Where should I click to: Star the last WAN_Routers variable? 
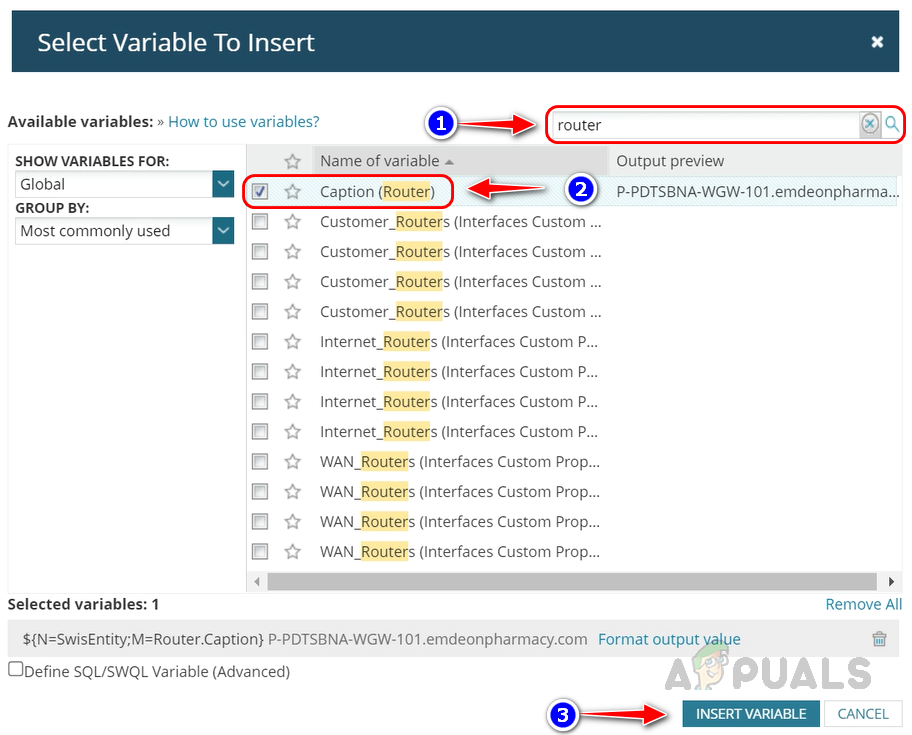tap(293, 551)
